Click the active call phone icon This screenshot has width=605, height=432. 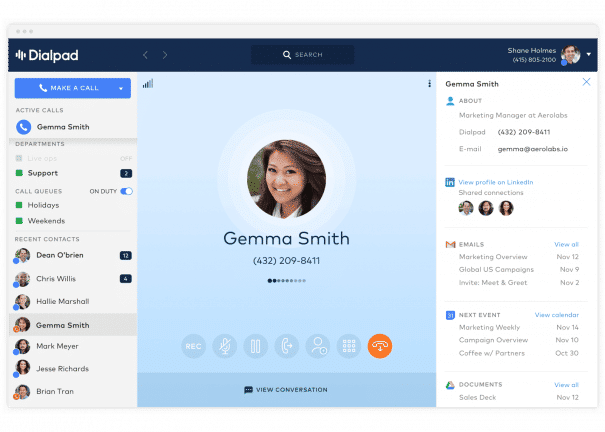(x=24, y=127)
